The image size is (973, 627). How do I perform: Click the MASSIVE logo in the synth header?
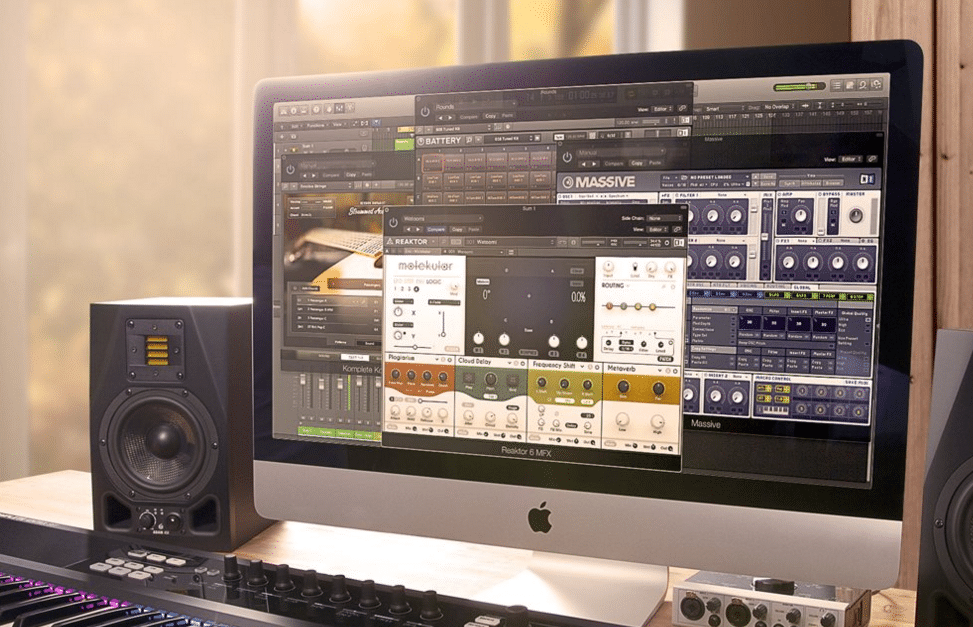[599, 182]
